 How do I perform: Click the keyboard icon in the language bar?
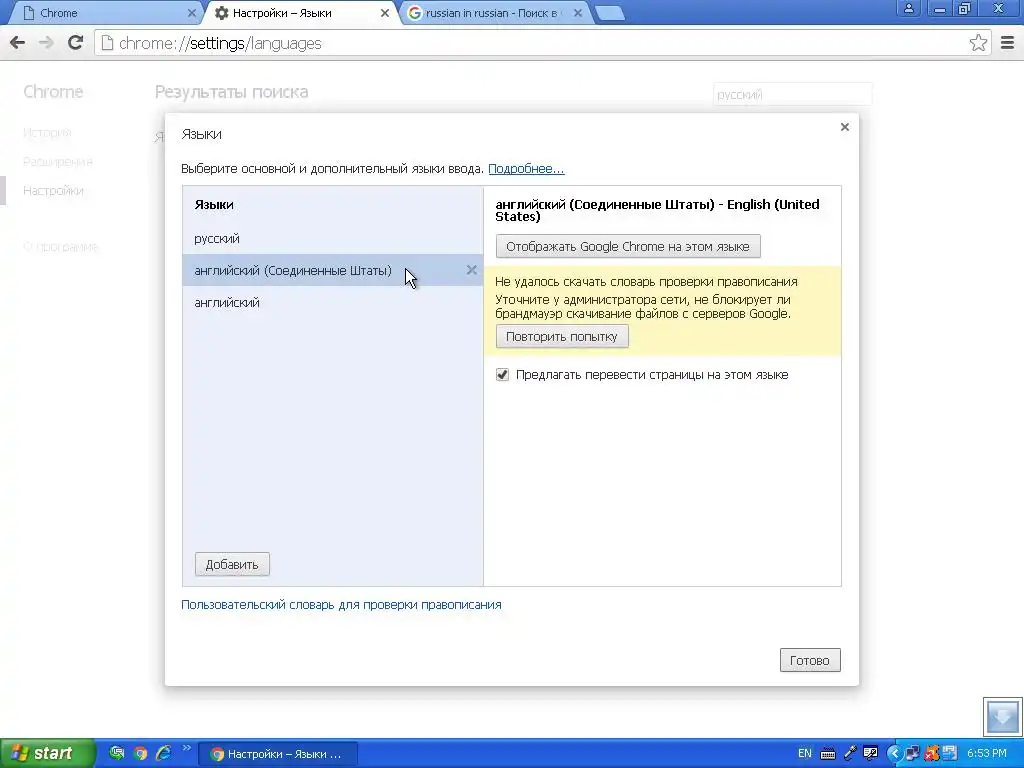[x=827, y=754]
